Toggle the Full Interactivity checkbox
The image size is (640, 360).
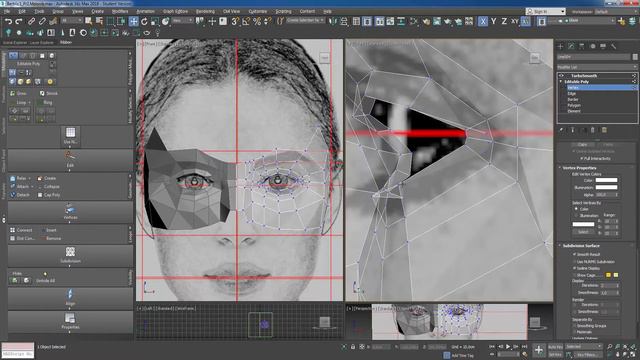coord(582,158)
